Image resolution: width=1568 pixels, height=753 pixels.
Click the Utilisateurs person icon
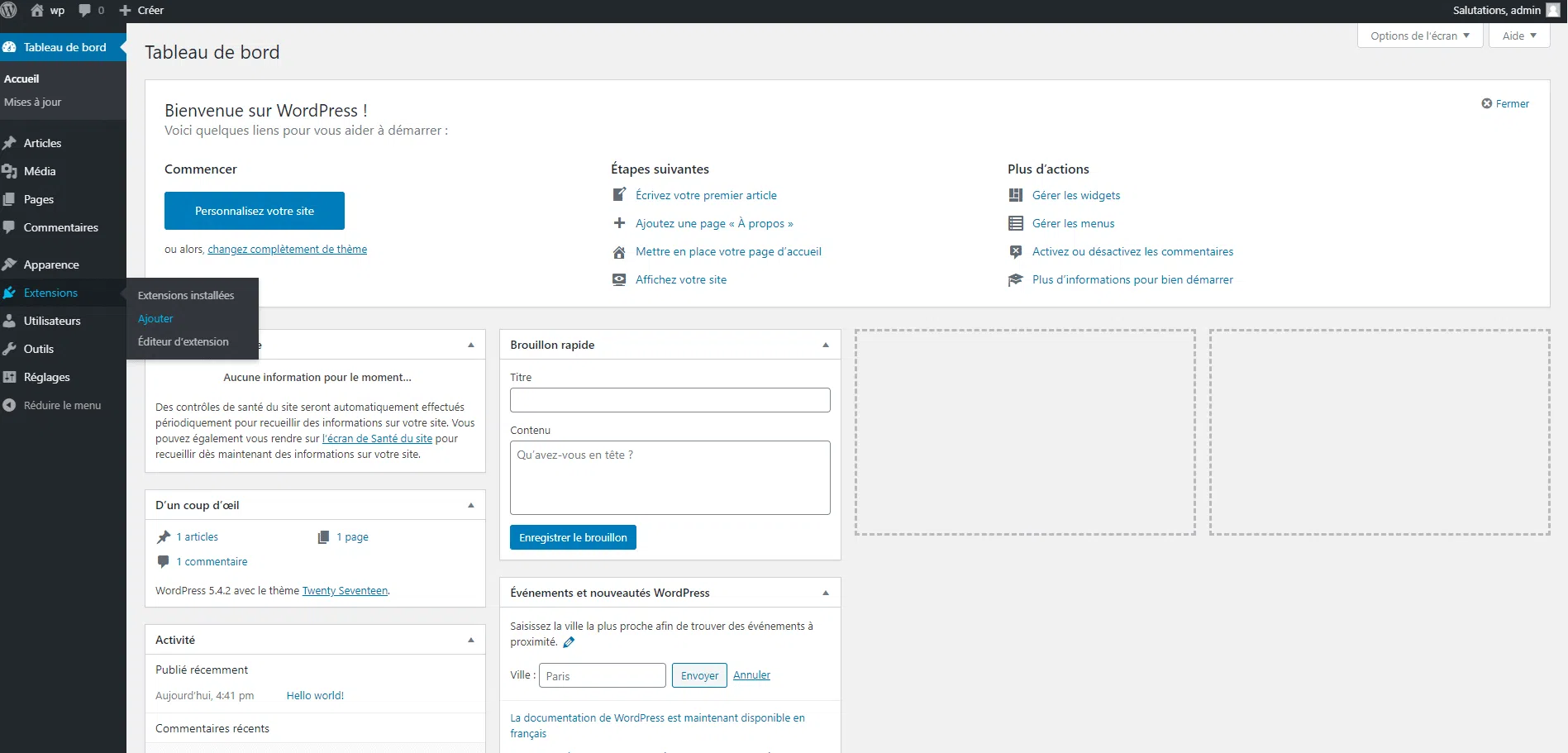(9, 321)
